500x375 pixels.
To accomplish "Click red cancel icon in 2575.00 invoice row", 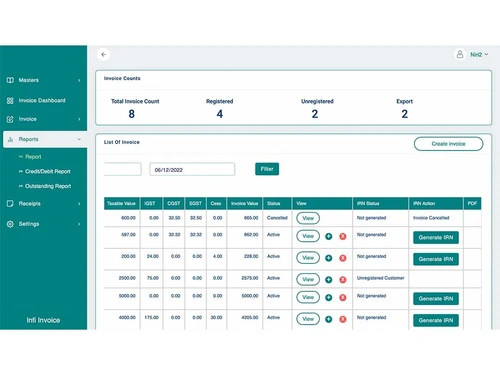I will coord(343,280).
